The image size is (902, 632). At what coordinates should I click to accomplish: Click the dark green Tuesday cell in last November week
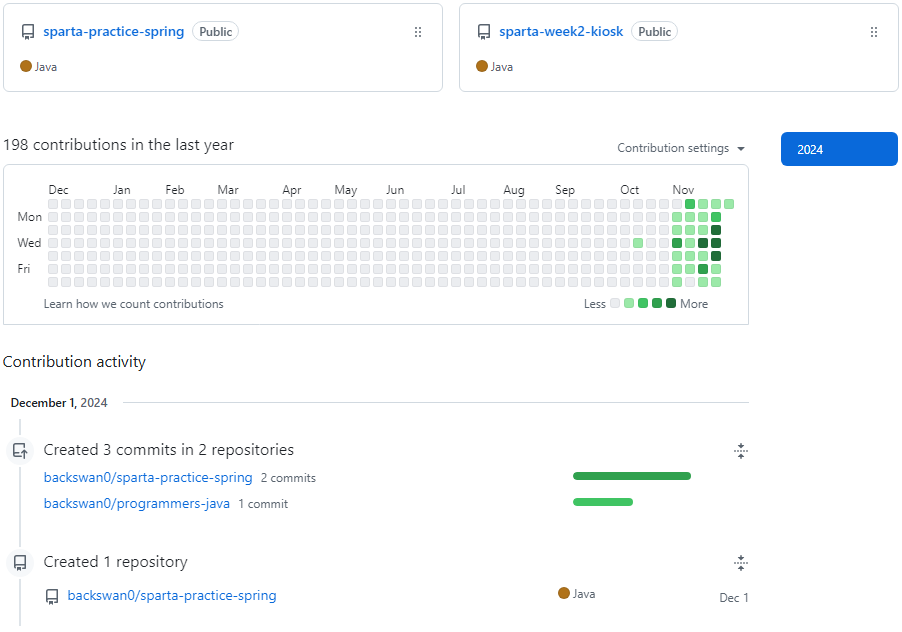click(716, 230)
